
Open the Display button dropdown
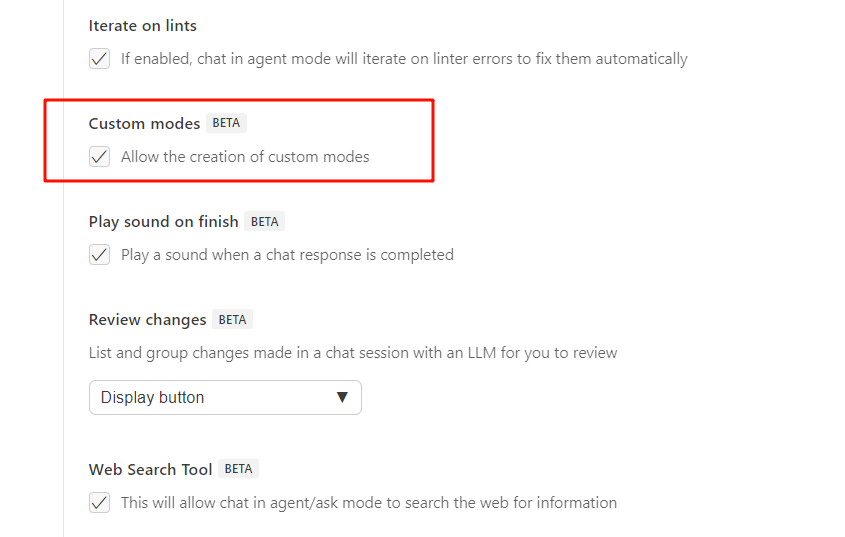pyautogui.click(x=224, y=397)
